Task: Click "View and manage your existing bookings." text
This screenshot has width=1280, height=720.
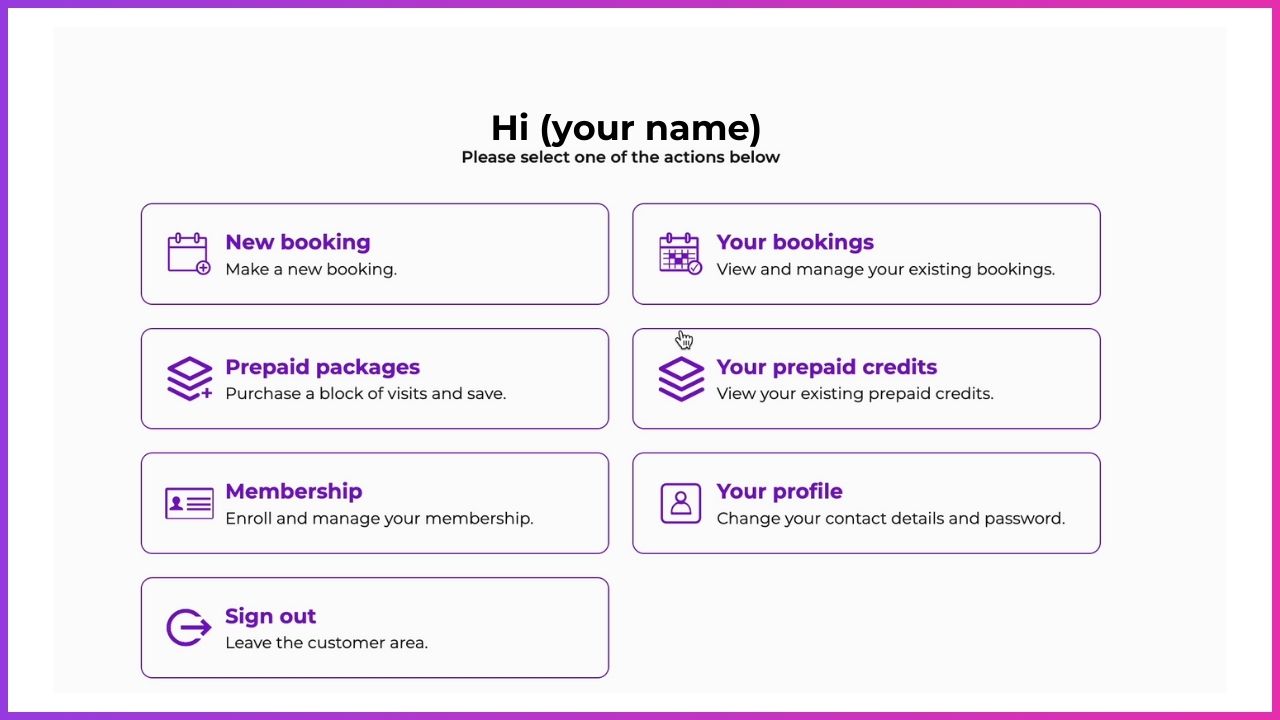Action: point(885,269)
